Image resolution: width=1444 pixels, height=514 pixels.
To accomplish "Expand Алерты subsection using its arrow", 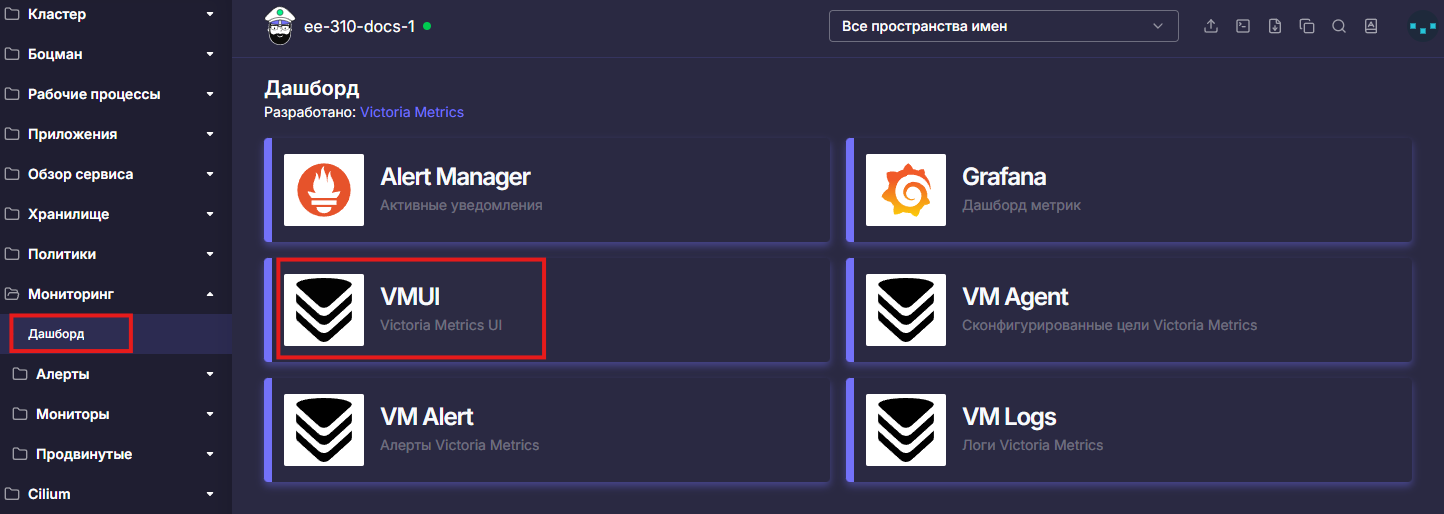I will pos(210,374).
